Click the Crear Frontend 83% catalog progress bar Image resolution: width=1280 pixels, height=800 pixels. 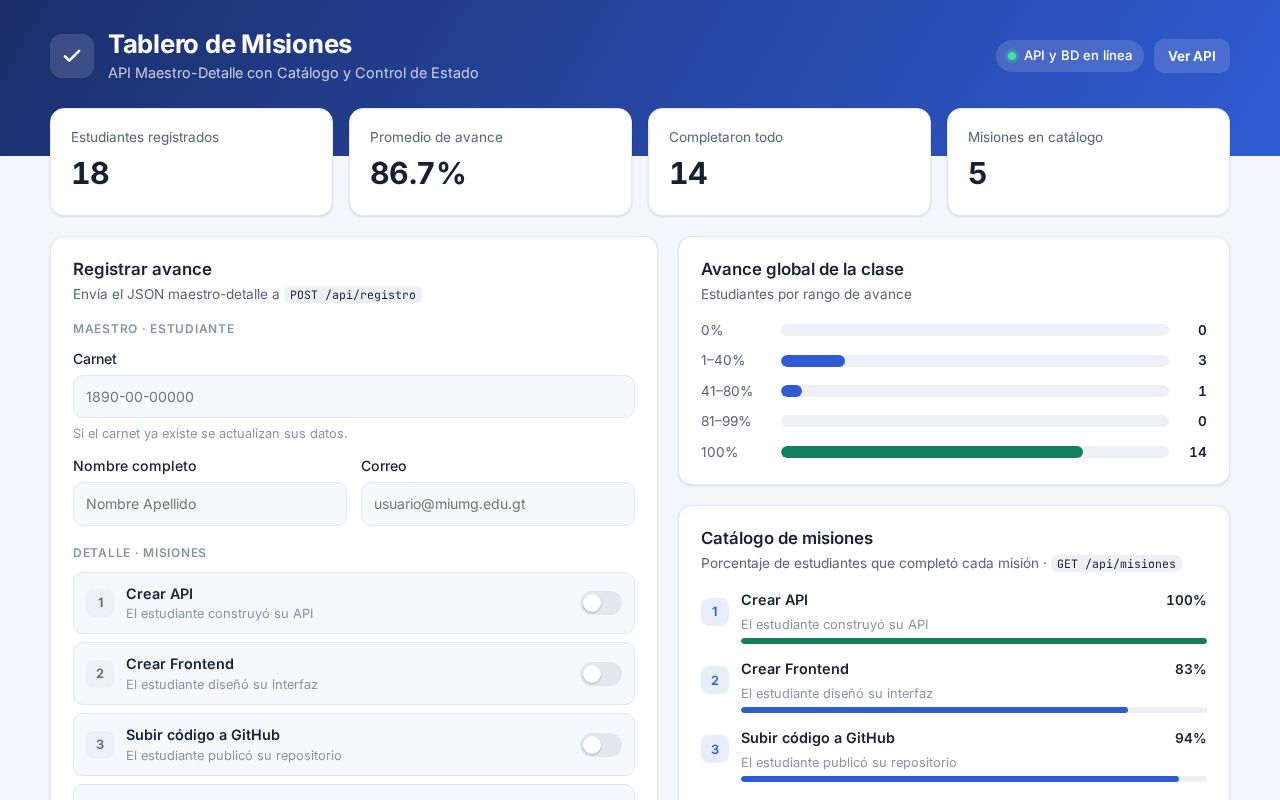(974, 710)
